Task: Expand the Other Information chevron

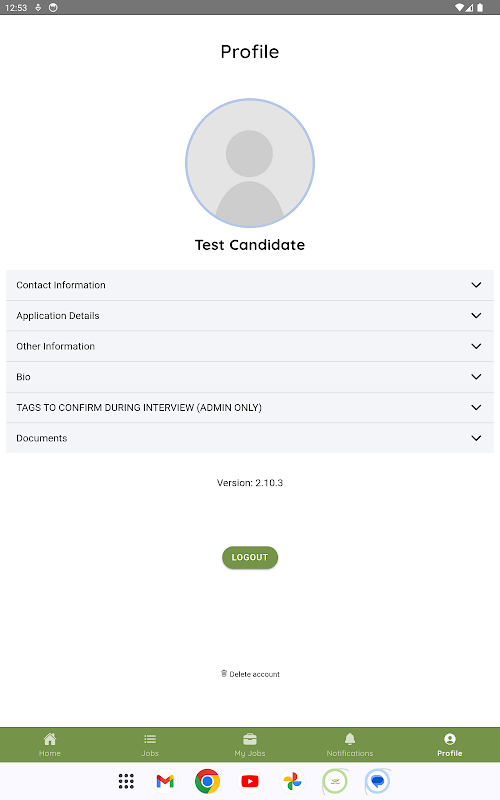Action: (x=476, y=346)
